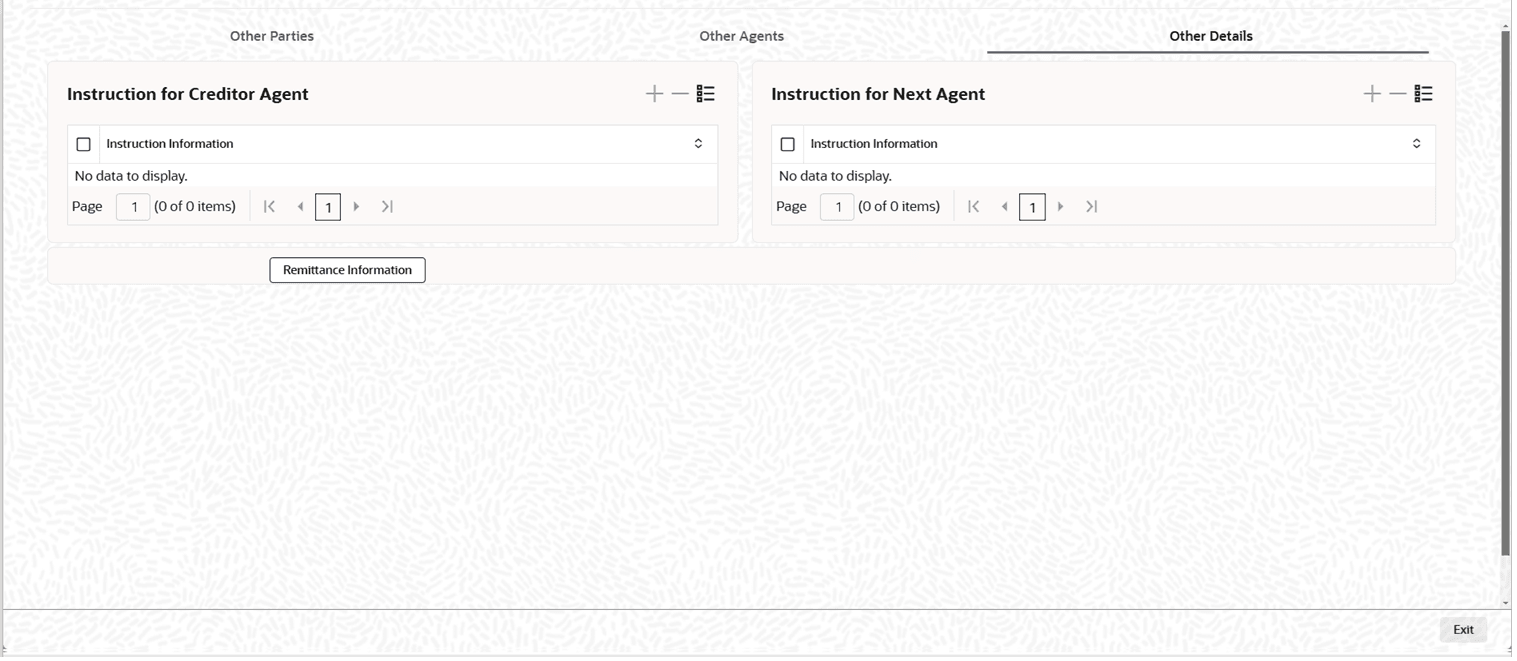Add row to Instruction for Creditor Agent
This screenshot has height=661, width=1517.
pyautogui.click(x=654, y=94)
